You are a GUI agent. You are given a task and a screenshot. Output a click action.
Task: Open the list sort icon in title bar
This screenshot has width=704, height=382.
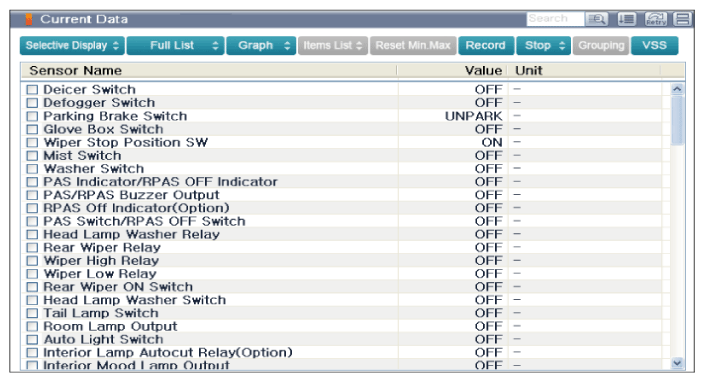[626, 19]
